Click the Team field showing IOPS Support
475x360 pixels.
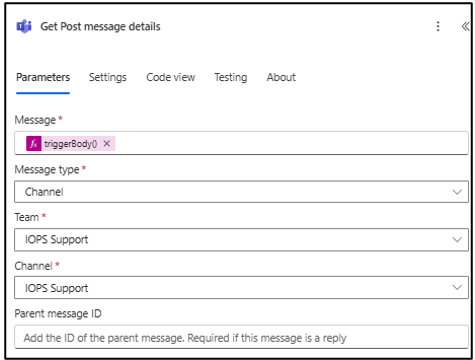pos(241,240)
